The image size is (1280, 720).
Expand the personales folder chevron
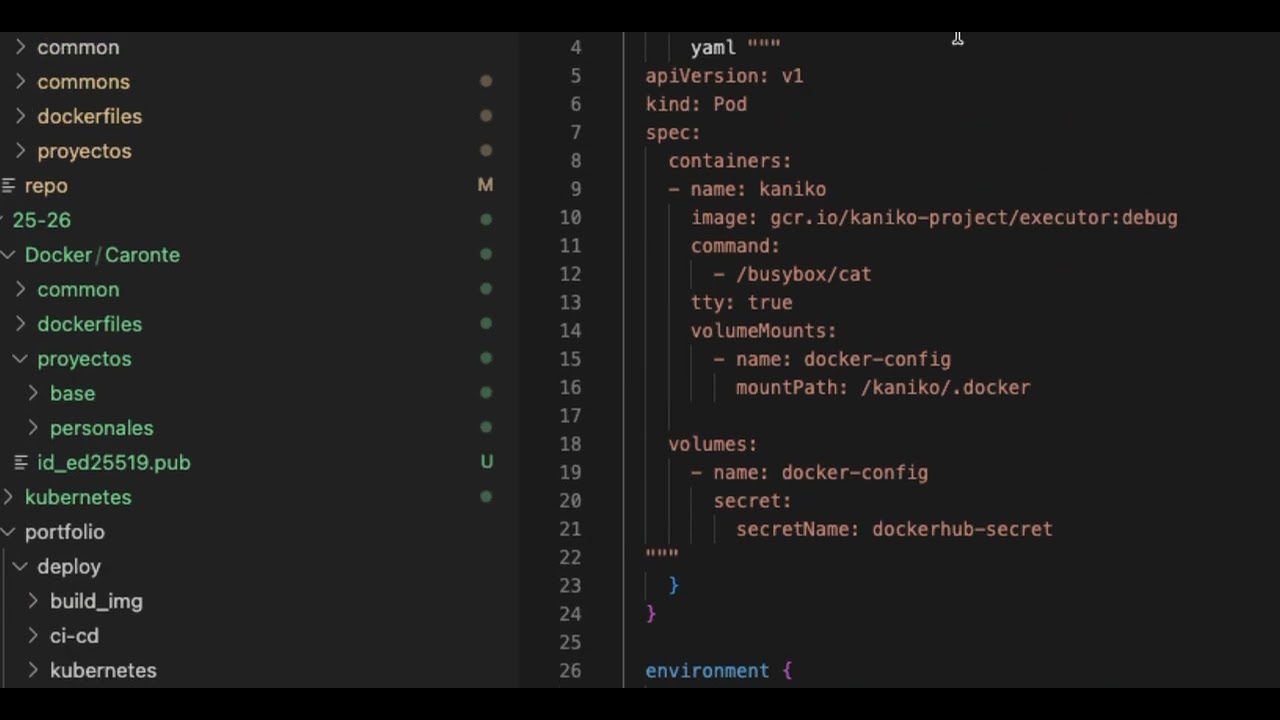tap(33, 428)
